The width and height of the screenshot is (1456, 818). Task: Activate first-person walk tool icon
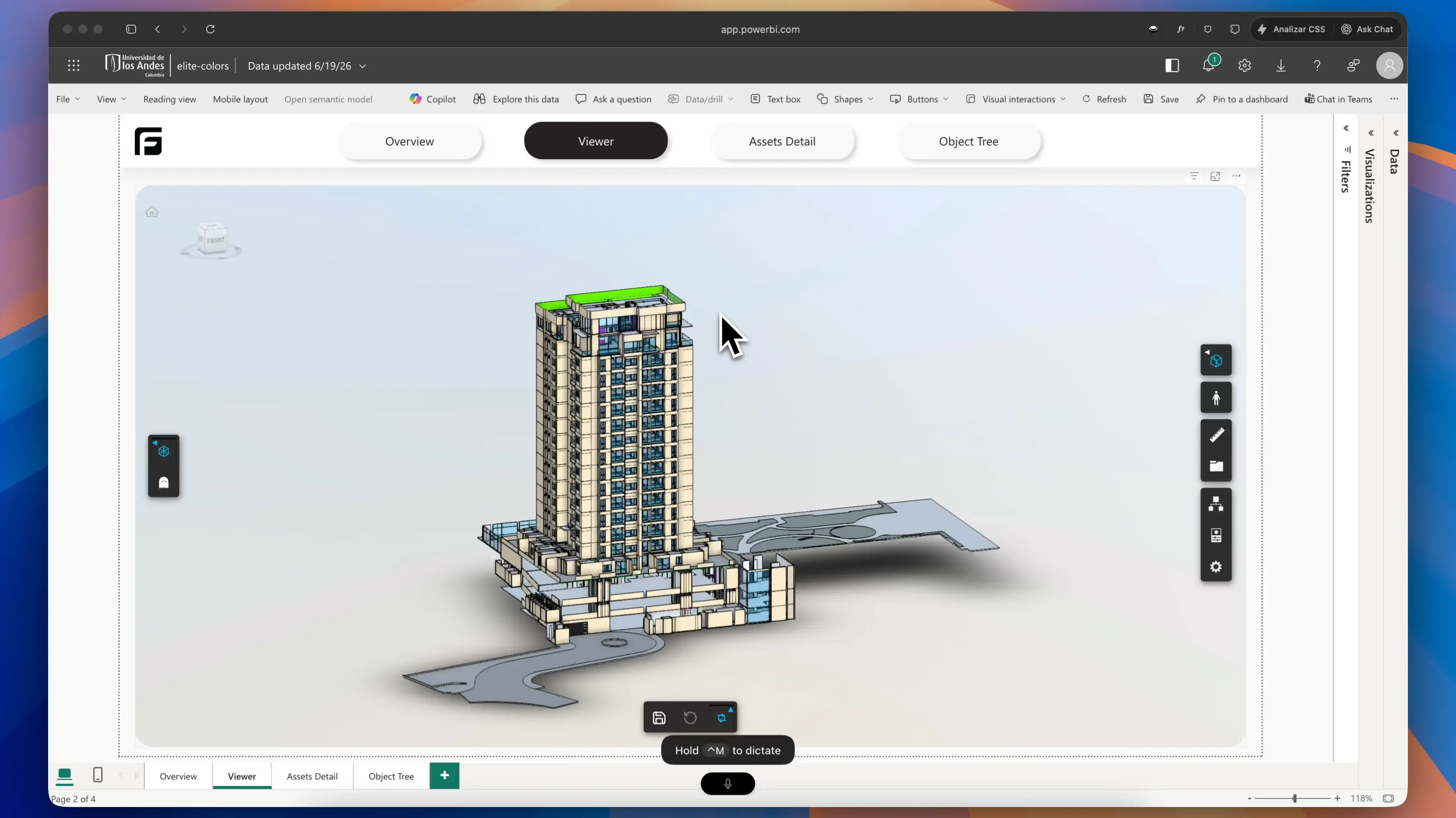(x=1216, y=398)
